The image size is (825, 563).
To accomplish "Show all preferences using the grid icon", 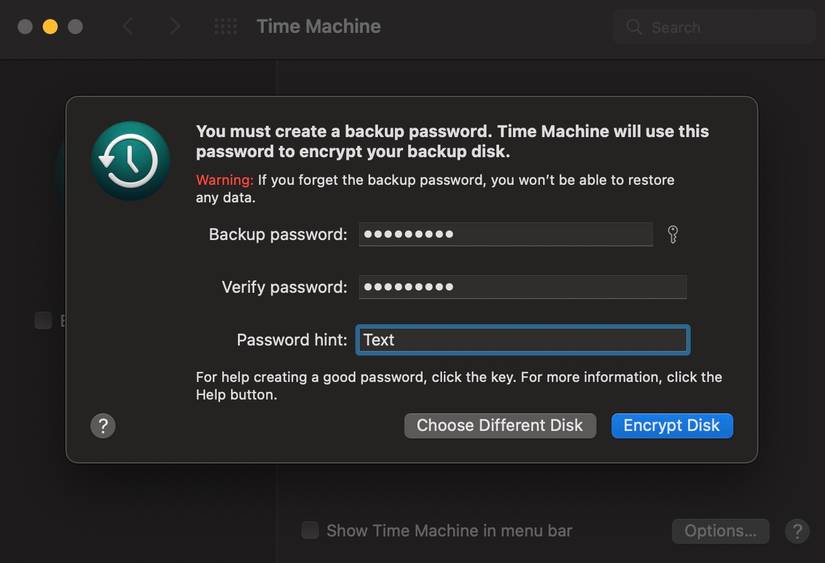I will point(225,27).
